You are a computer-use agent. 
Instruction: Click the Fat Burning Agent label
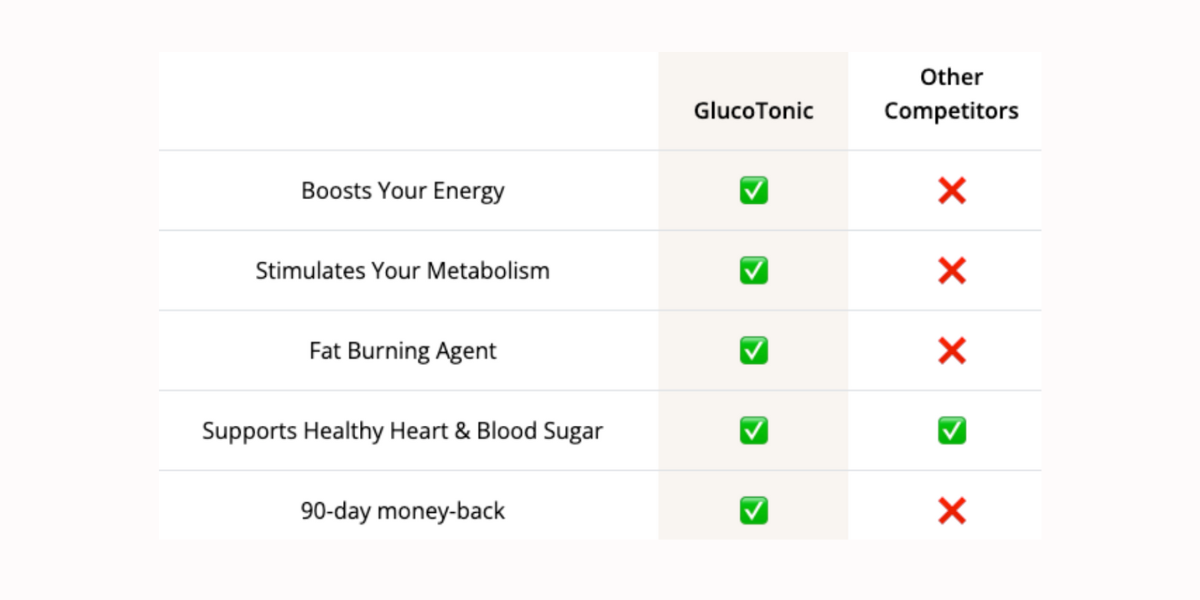click(x=403, y=351)
